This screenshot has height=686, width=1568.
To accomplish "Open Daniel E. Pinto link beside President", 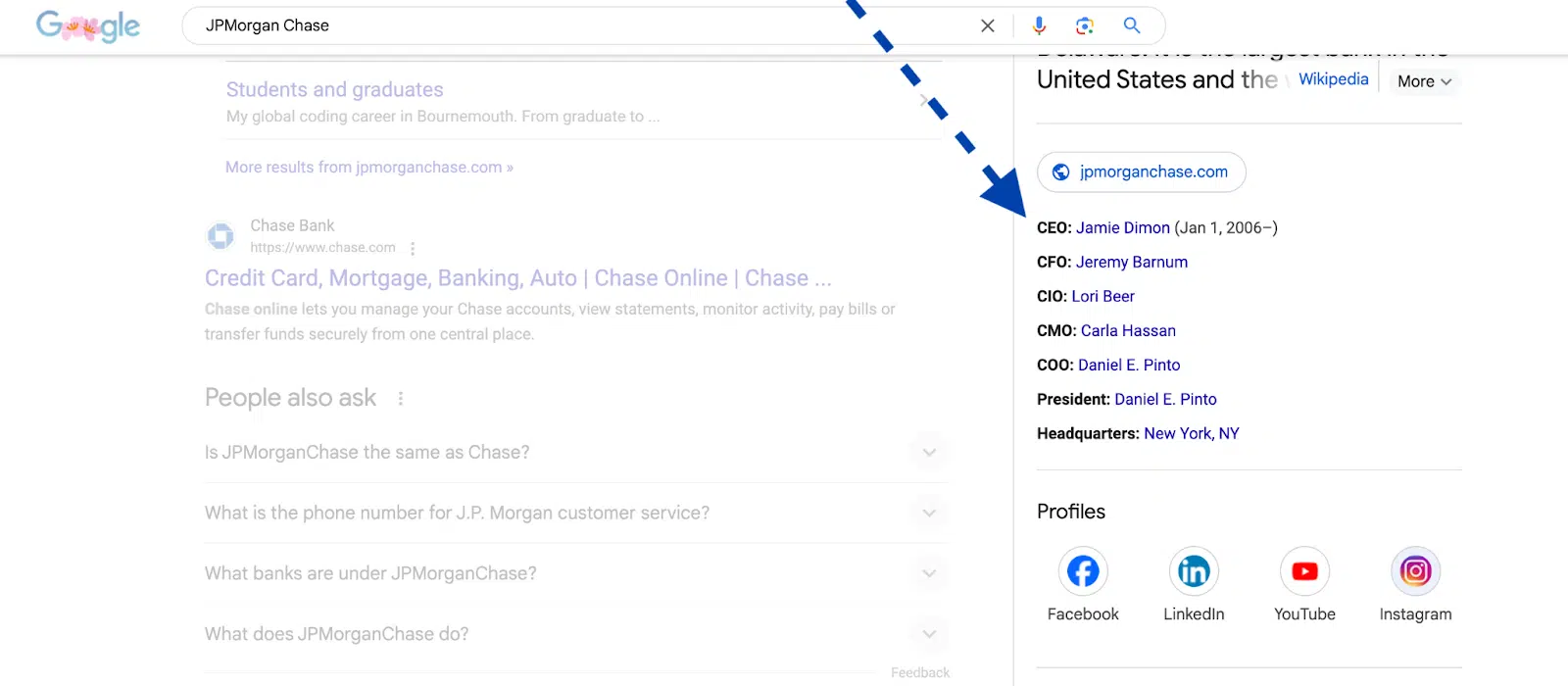I will (x=1165, y=400).
